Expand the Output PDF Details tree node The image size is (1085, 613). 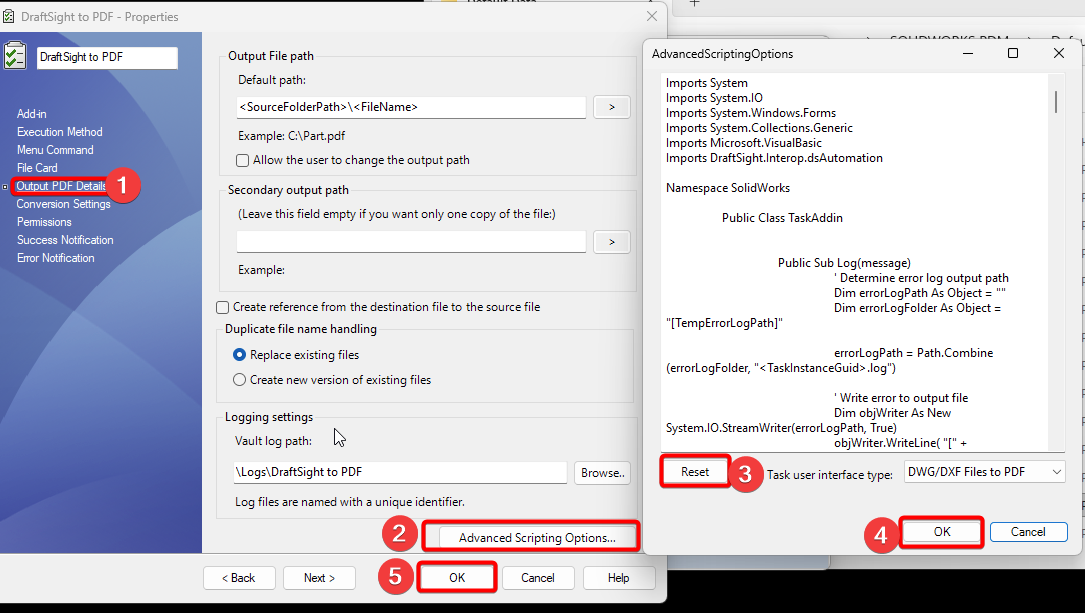point(6,187)
